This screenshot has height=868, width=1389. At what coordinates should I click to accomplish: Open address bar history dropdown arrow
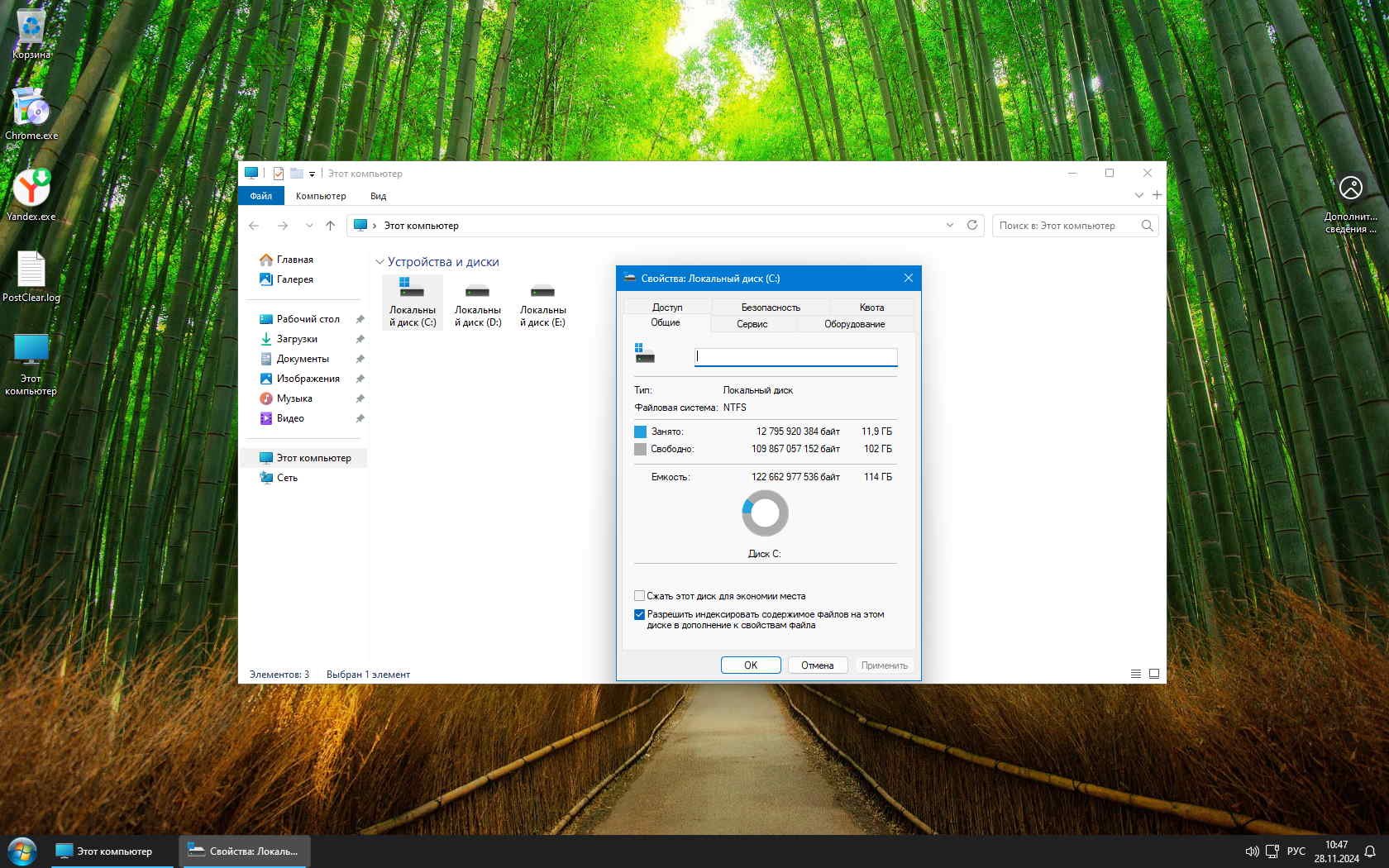point(950,225)
